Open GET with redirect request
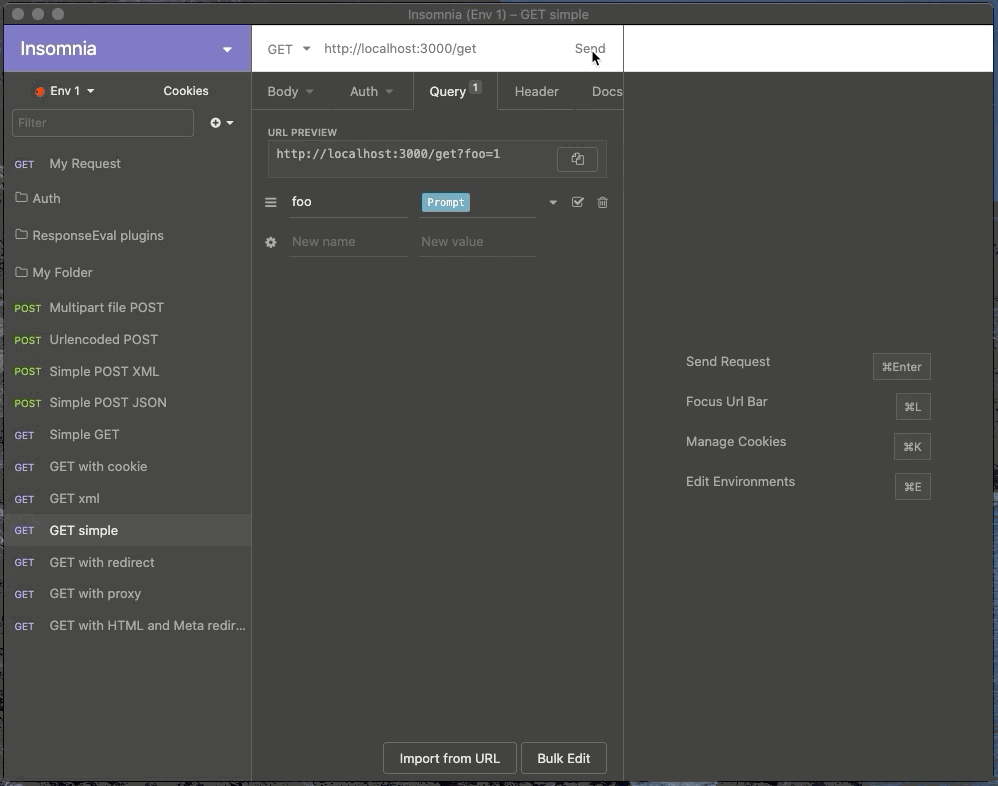Viewport: 998px width, 786px height. [127, 562]
